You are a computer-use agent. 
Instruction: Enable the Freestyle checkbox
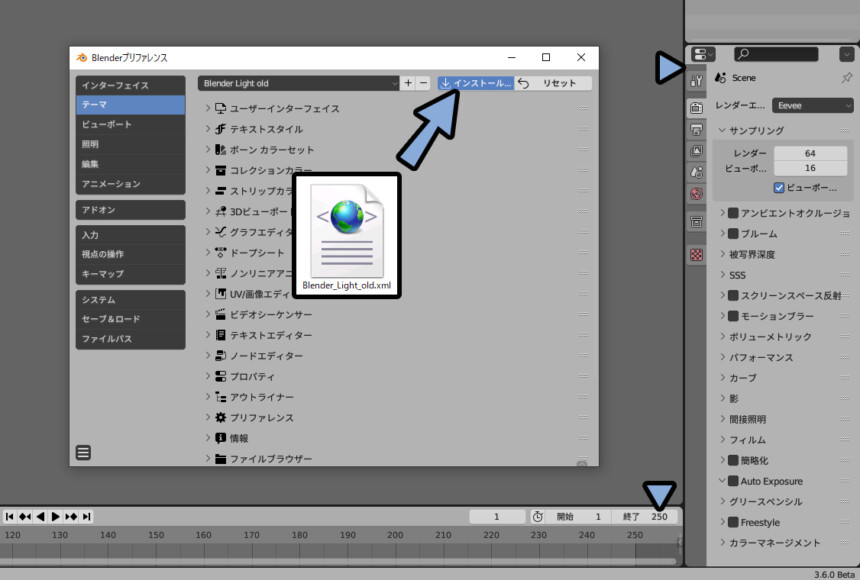(x=733, y=522)
